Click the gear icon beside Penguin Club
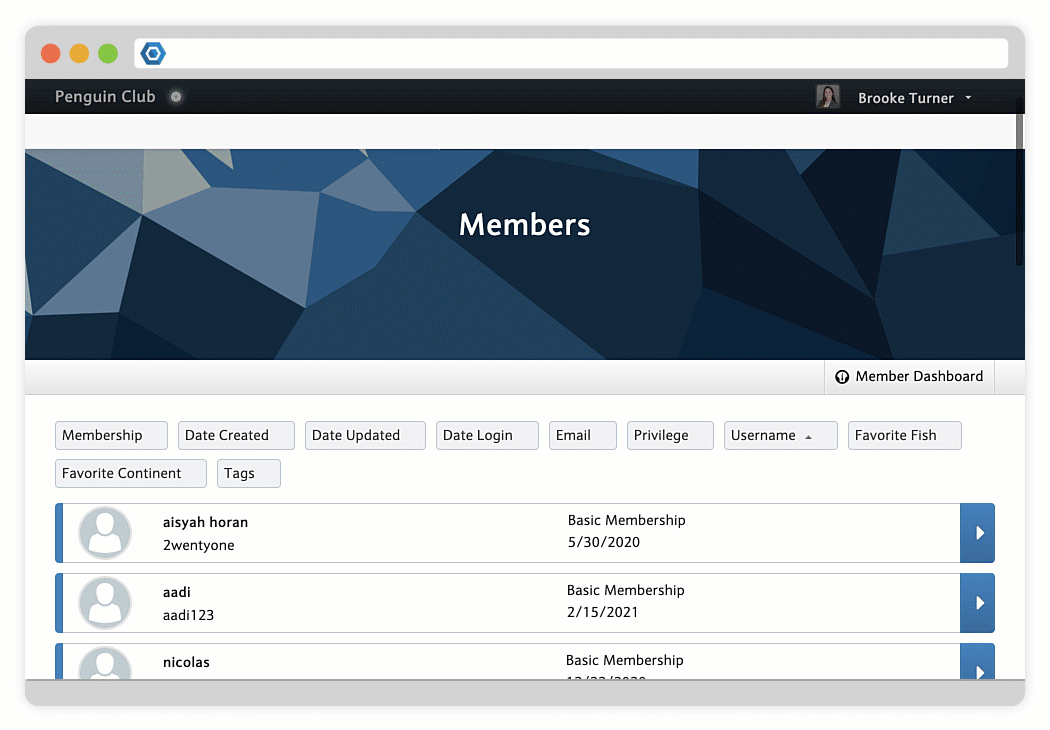1050x730 pixels. coord(176,97)
